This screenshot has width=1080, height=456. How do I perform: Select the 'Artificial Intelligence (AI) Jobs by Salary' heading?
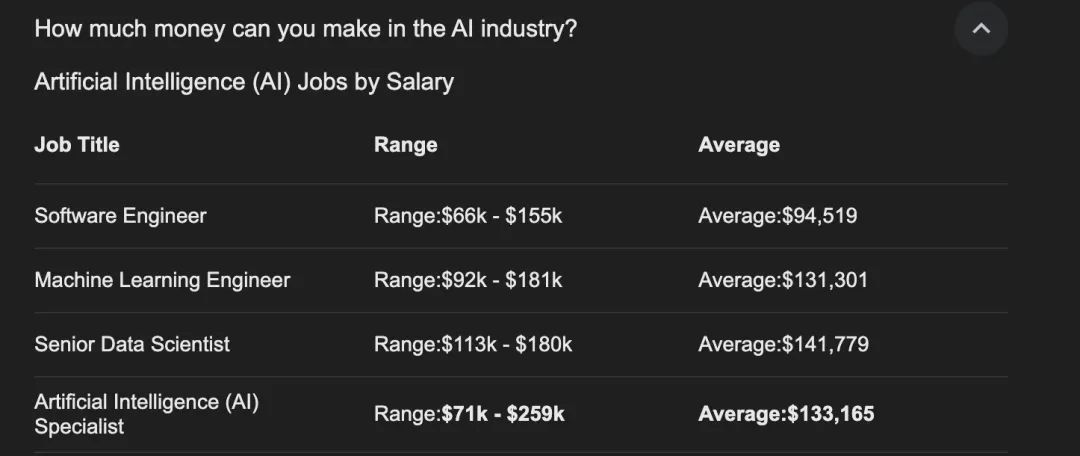(244, 82)
